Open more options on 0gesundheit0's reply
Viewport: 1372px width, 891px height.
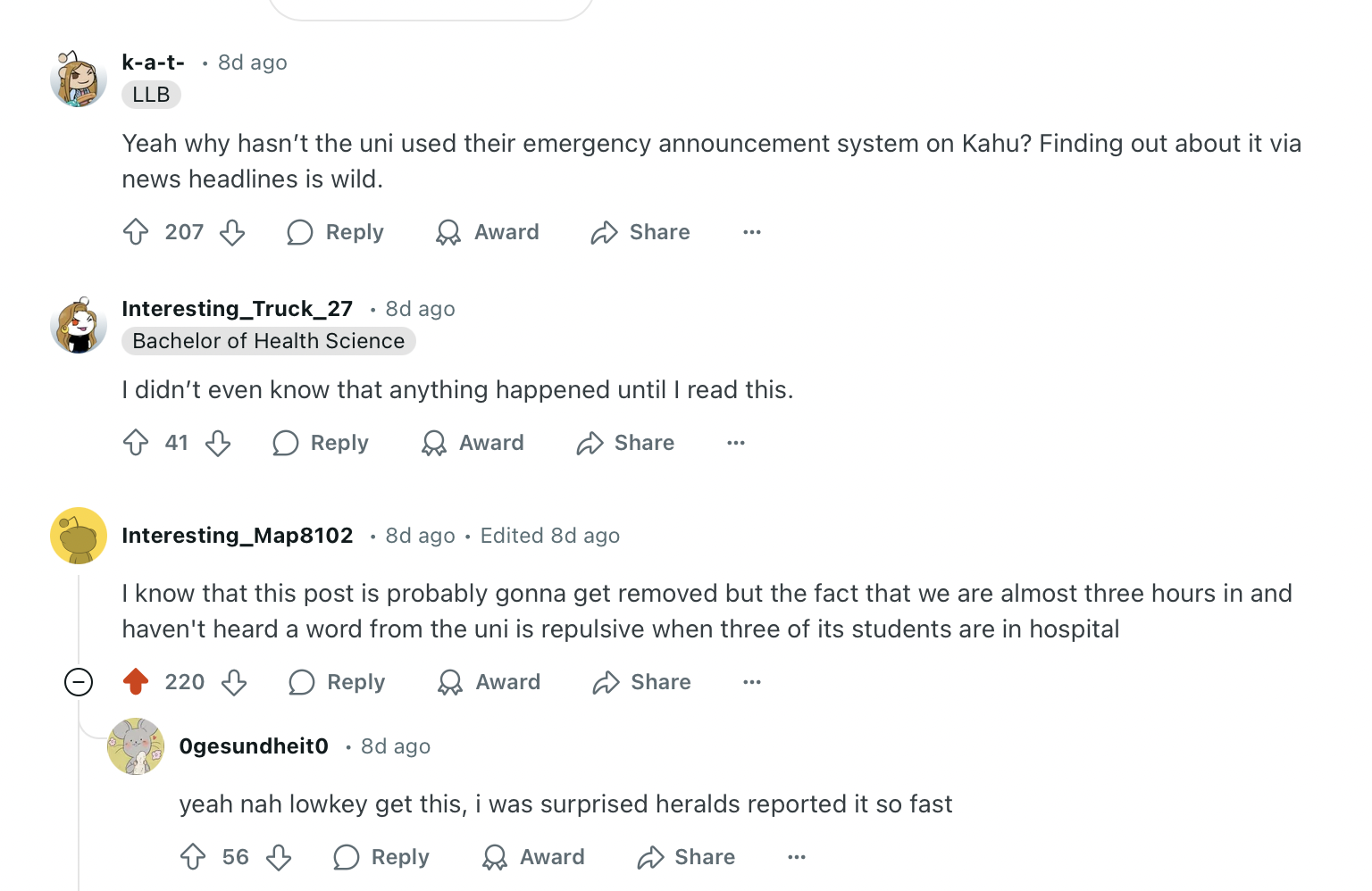797,857
